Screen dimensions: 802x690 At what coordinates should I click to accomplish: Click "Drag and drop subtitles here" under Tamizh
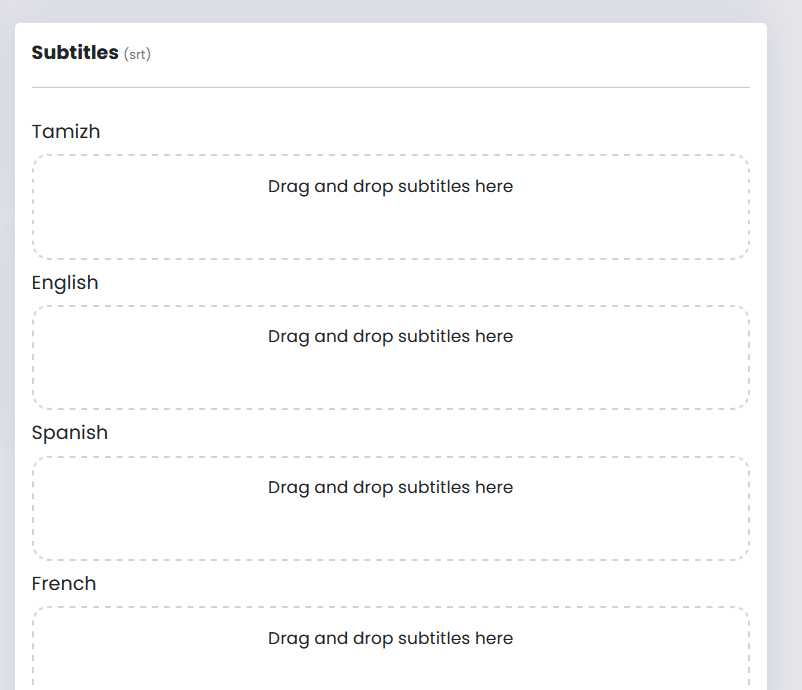(390, 186)
